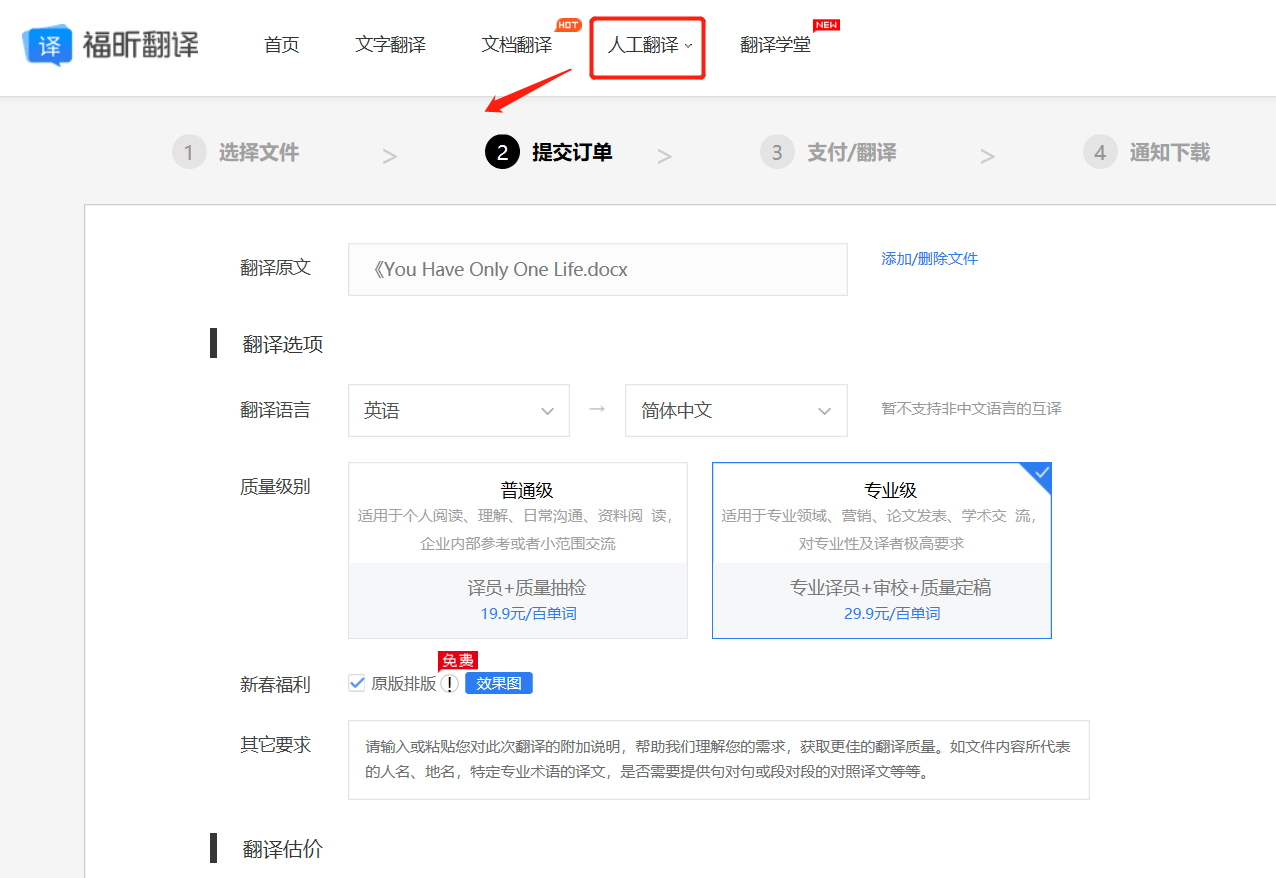Uncheck the 原版排版 checkbox

pyautogui.click(x=357, y=682)
